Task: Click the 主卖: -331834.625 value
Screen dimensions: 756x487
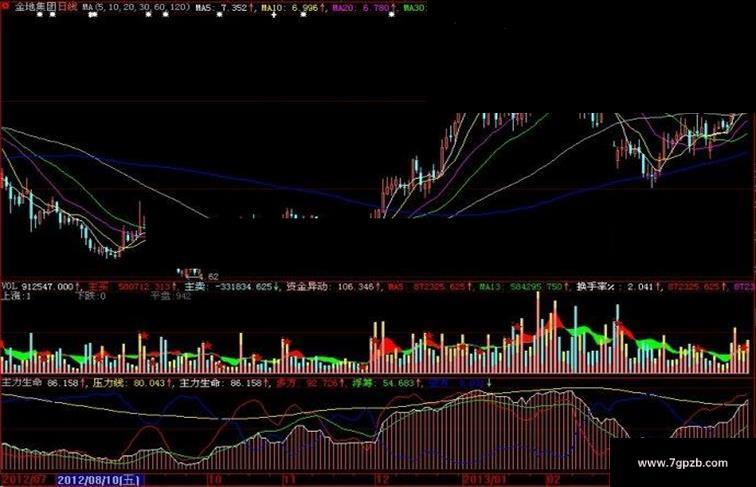Action: coord(230,287)
